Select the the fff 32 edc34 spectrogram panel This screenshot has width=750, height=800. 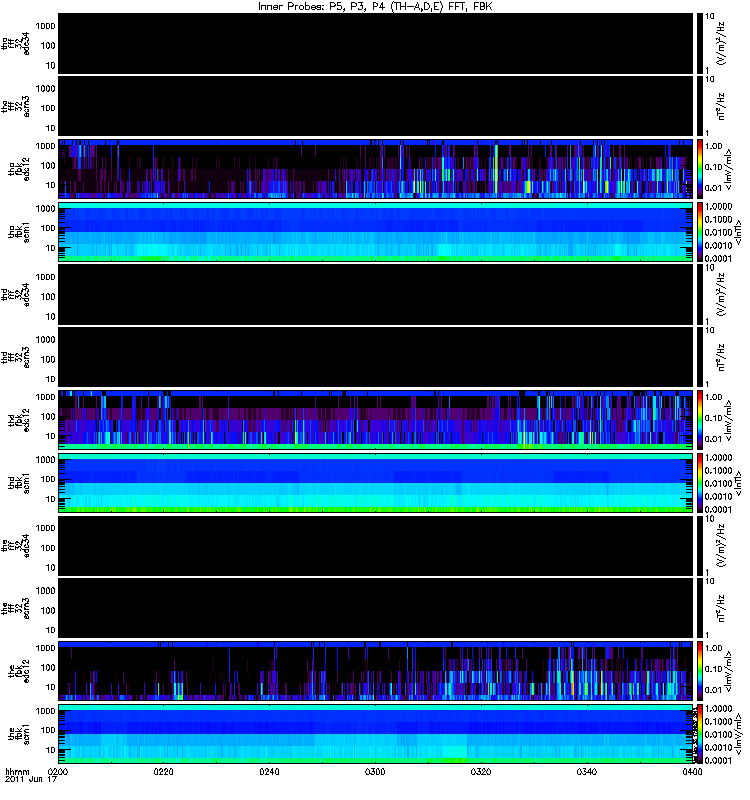pyautogui.click(x=376, y=545)
